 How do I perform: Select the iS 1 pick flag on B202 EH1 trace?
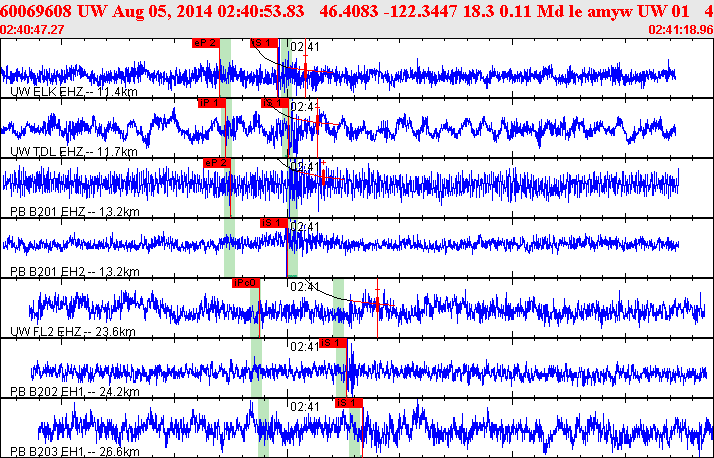333,343
